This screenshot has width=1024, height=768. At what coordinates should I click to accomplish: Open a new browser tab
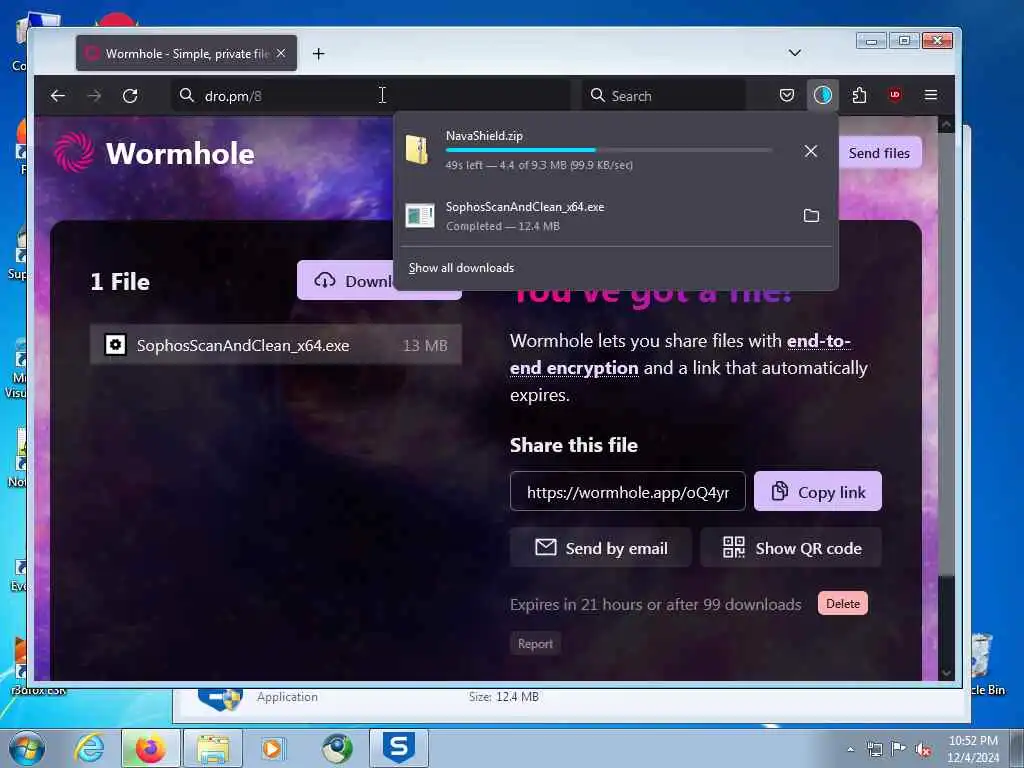click(x=318, y=54)
